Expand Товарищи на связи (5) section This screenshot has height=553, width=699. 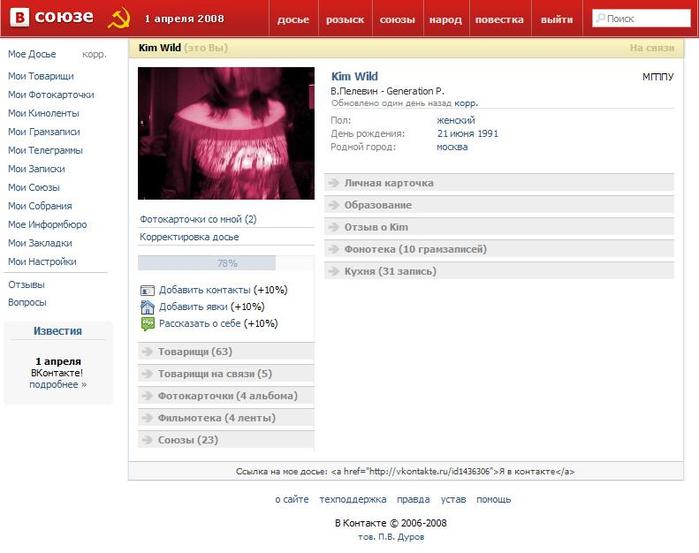[x=226, y=374]
